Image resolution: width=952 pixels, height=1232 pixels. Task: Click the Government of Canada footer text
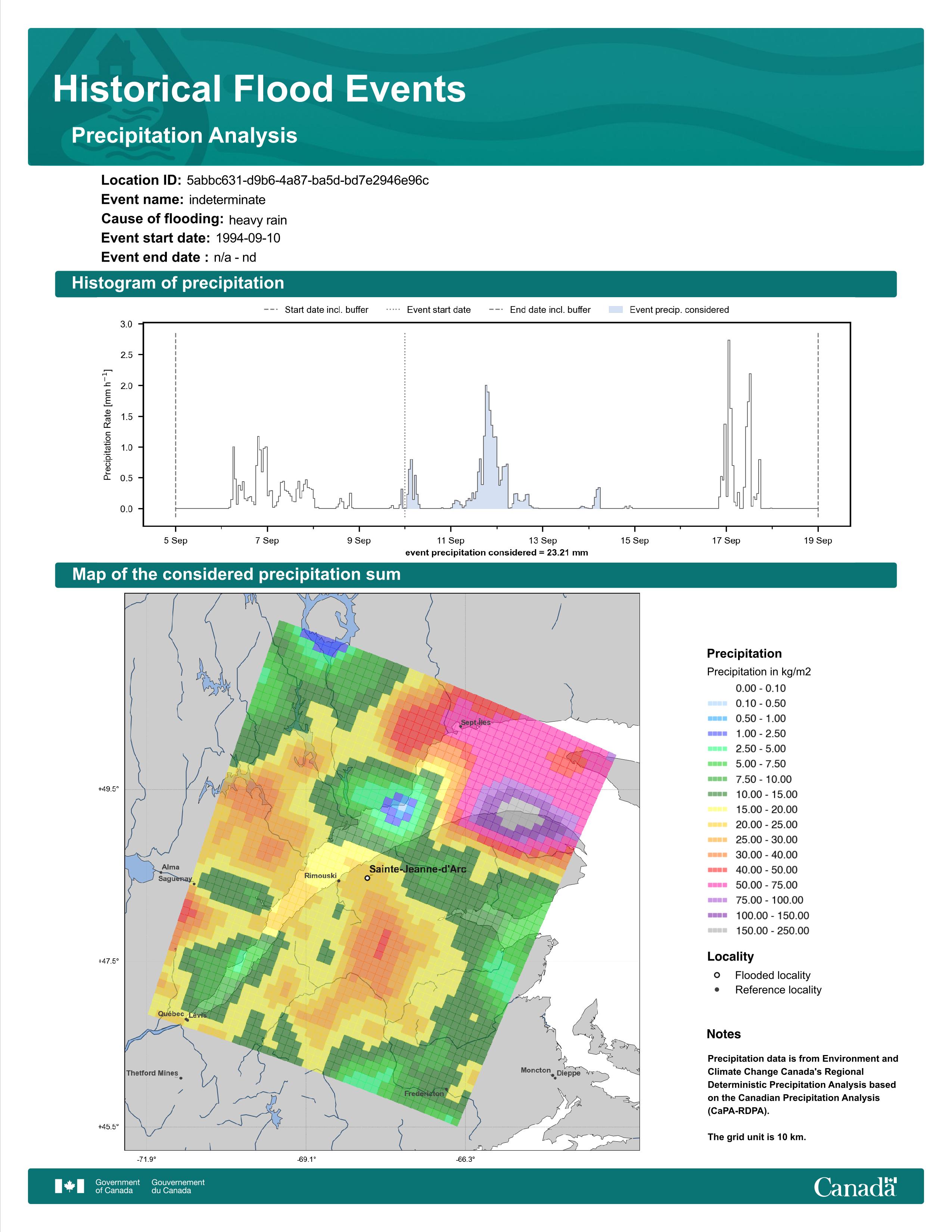click(x=117, y=1186)
